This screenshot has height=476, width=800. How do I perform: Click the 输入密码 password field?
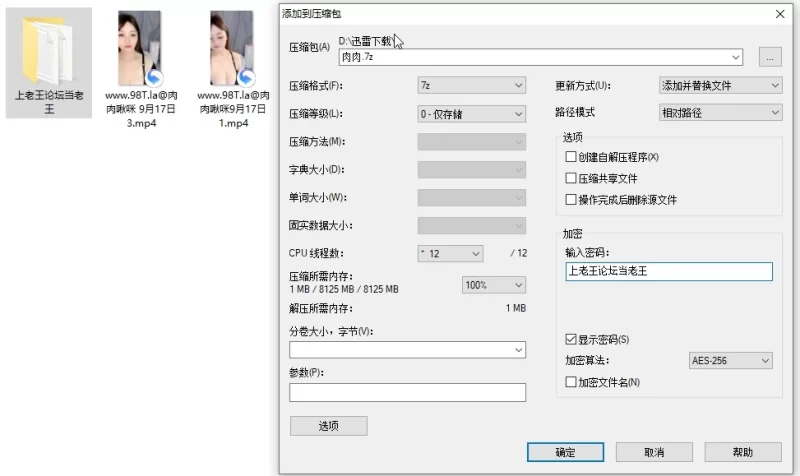pyautogui.click(x=669, y=271)
